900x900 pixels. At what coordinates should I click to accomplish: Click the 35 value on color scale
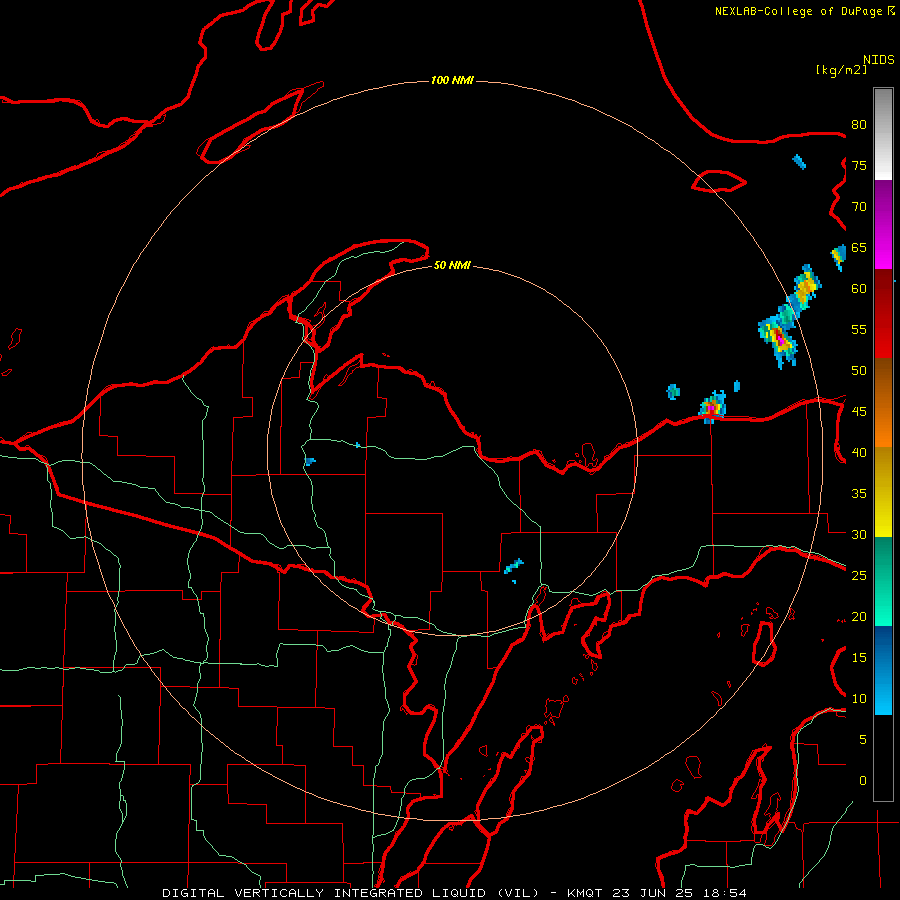[859, 494]
